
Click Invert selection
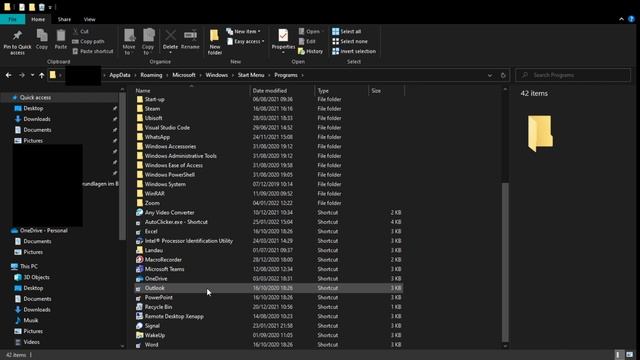click(x=354, y=51)
